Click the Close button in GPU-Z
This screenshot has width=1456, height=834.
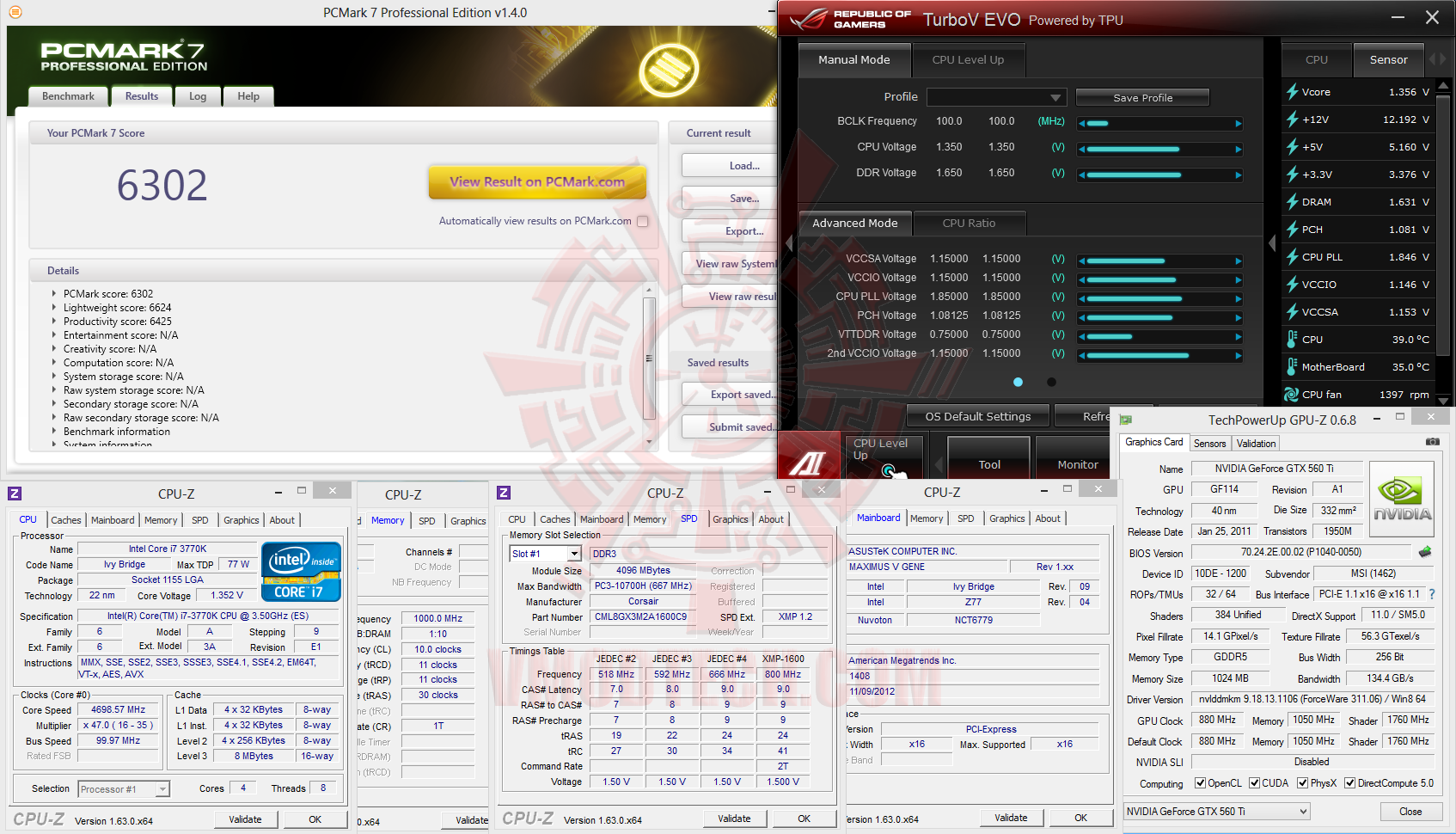(x=1410, y=812)
